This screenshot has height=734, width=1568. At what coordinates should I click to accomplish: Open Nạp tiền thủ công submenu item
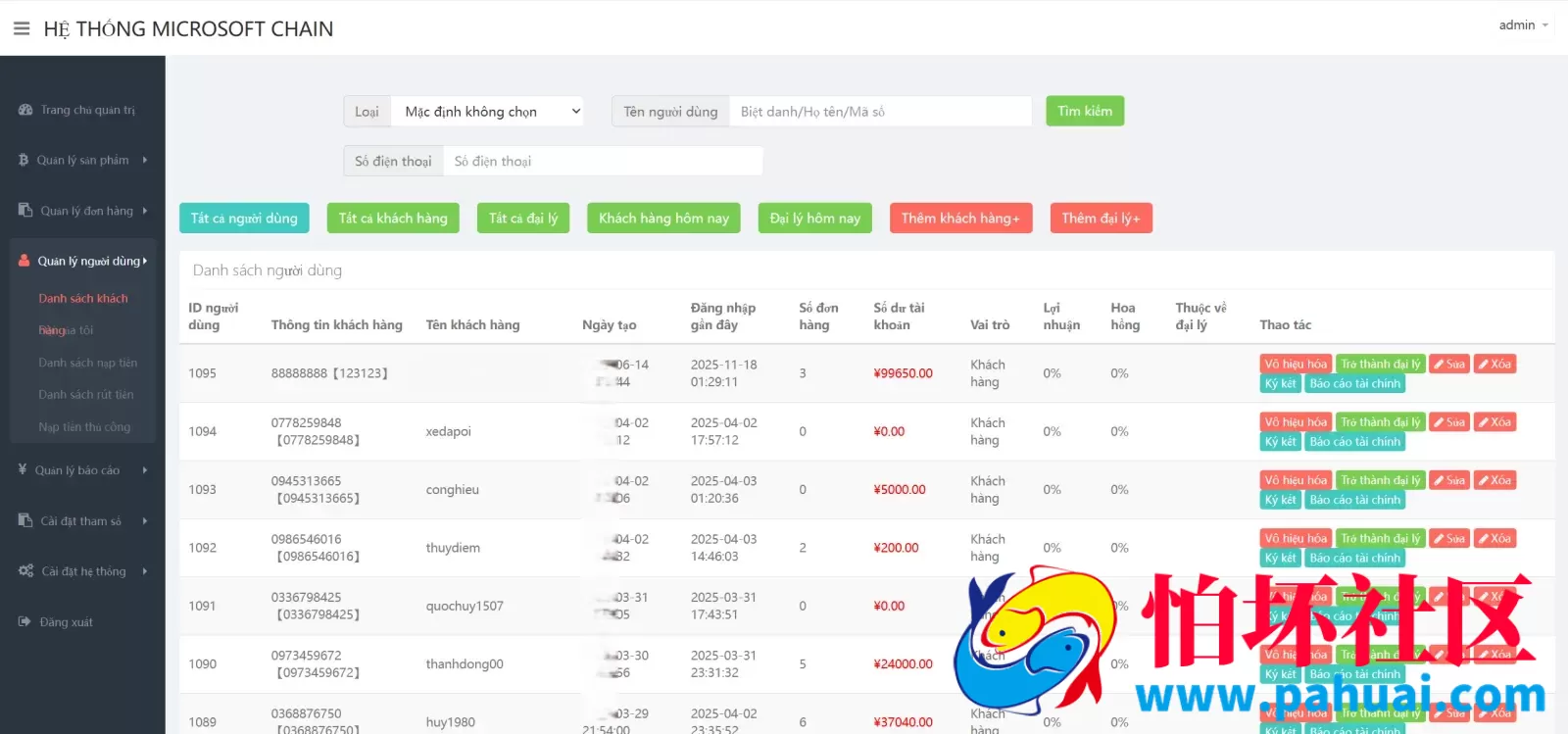[x=84, y=426]
